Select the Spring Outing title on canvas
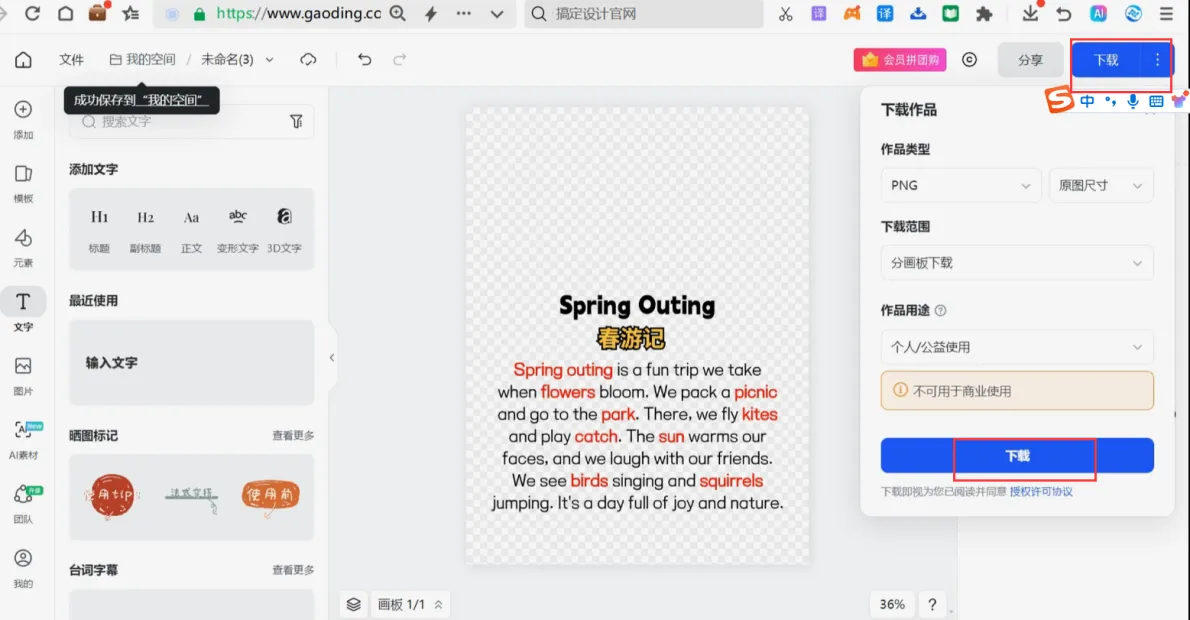This screenshot has width=1190, height=620. pyautogui.click(x=637, y=306)
